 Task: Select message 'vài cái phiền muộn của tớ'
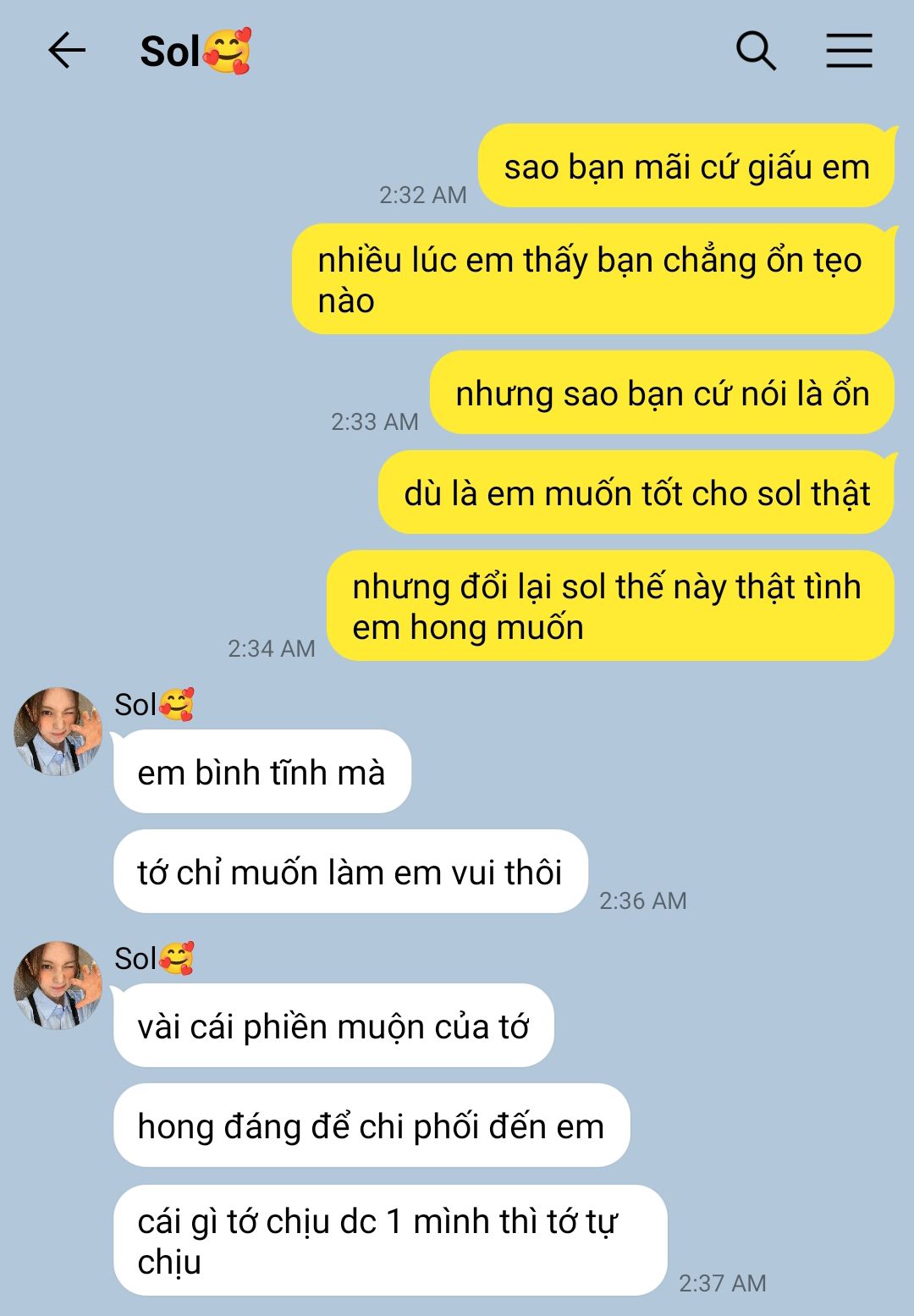click(x=333, y=1026)
